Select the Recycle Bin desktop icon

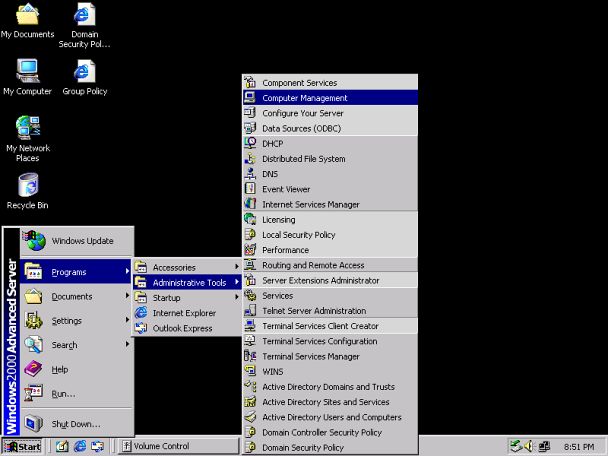tap(28, 191)
